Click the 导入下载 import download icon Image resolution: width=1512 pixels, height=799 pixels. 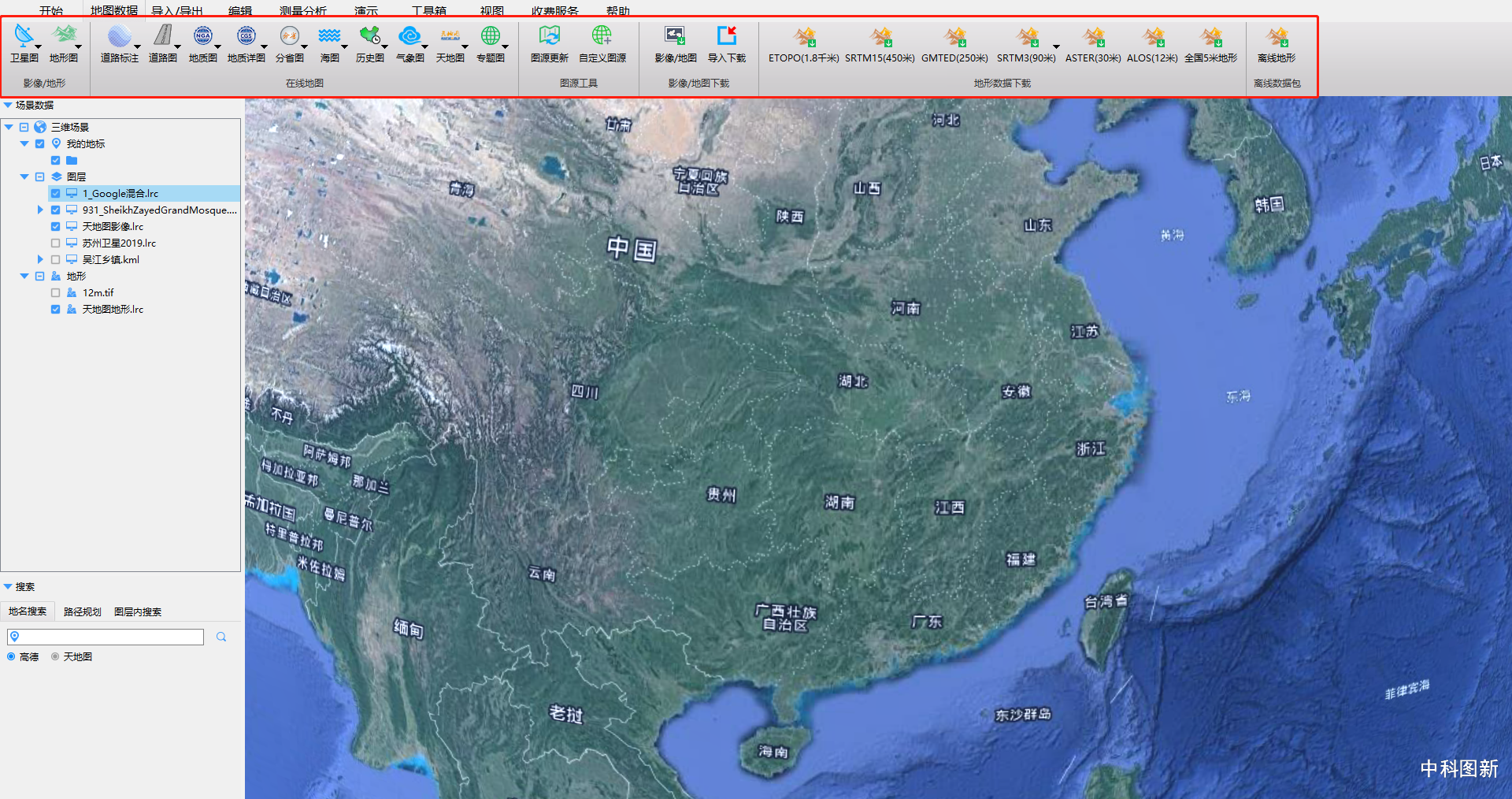(726, 35)
